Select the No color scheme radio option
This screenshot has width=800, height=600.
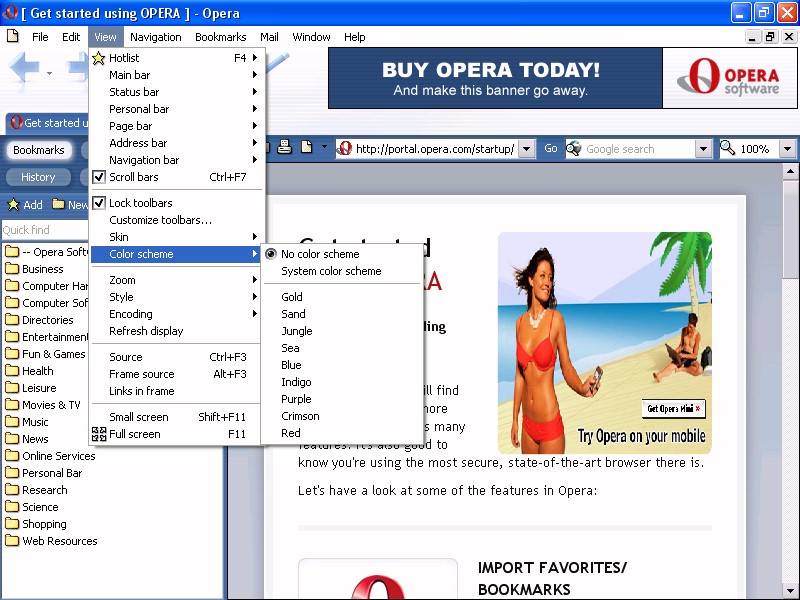point(319,254)
